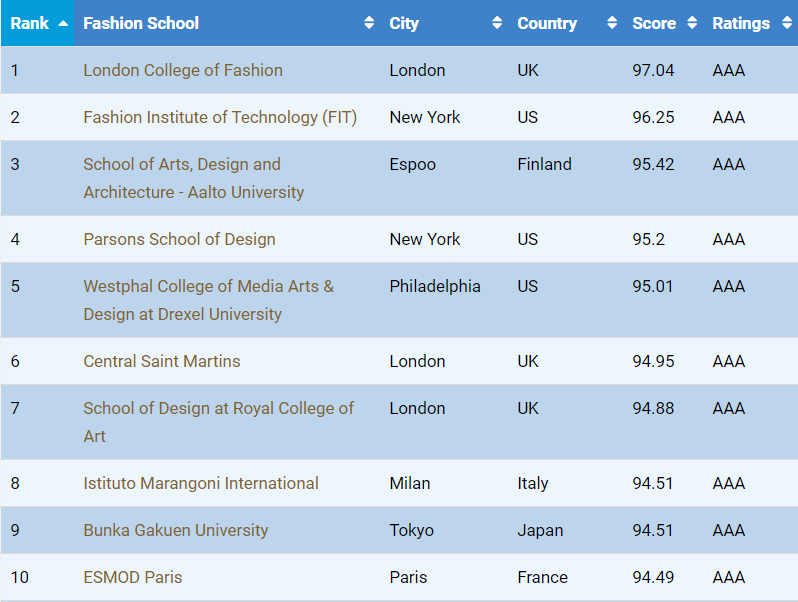Open Parsons School of Design link
The image size is (798, 602).
[x=180, y=239]
